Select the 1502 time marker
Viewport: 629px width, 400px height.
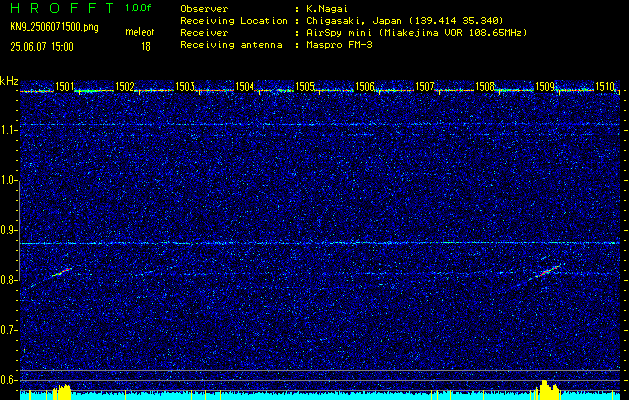click(x=125, y=86)
